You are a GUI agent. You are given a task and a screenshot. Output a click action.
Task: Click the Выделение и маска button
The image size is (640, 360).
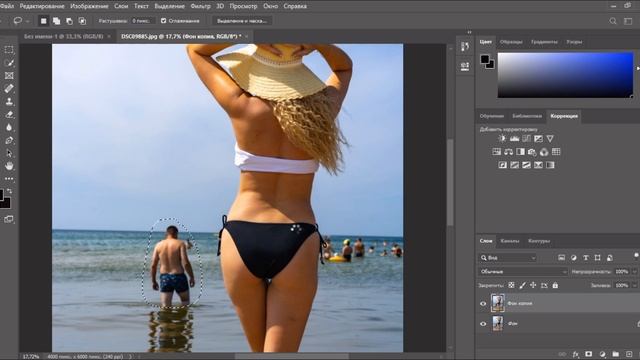pyautogui.click(x=242, y=21)
